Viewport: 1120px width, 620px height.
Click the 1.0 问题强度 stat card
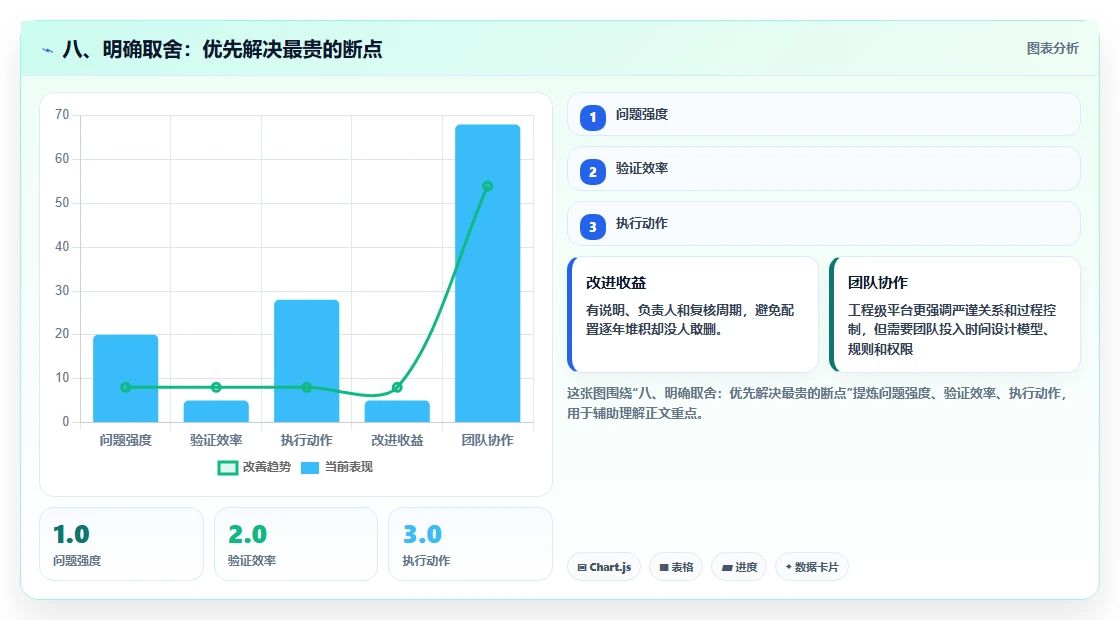(121, 544)
